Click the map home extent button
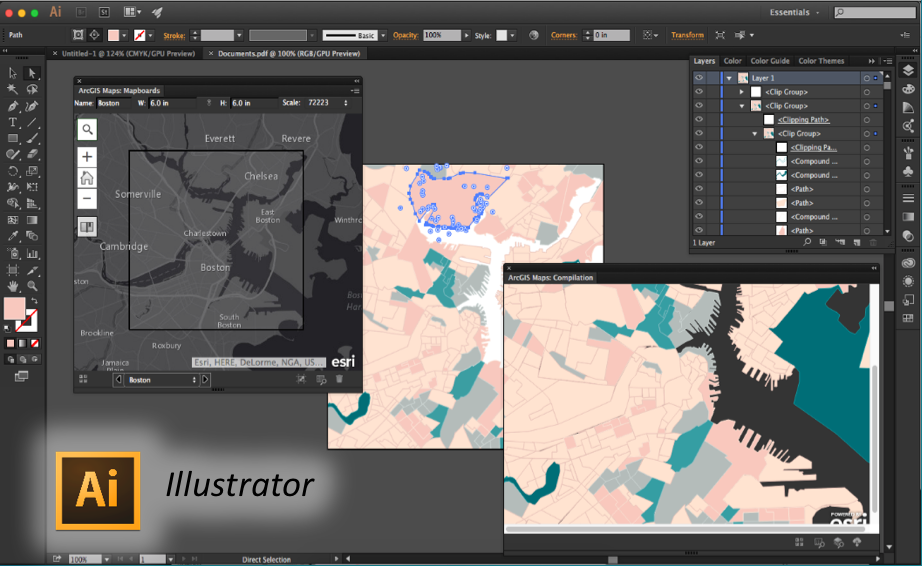The height and width of the screenshot is (566, 922). (88, 178)
